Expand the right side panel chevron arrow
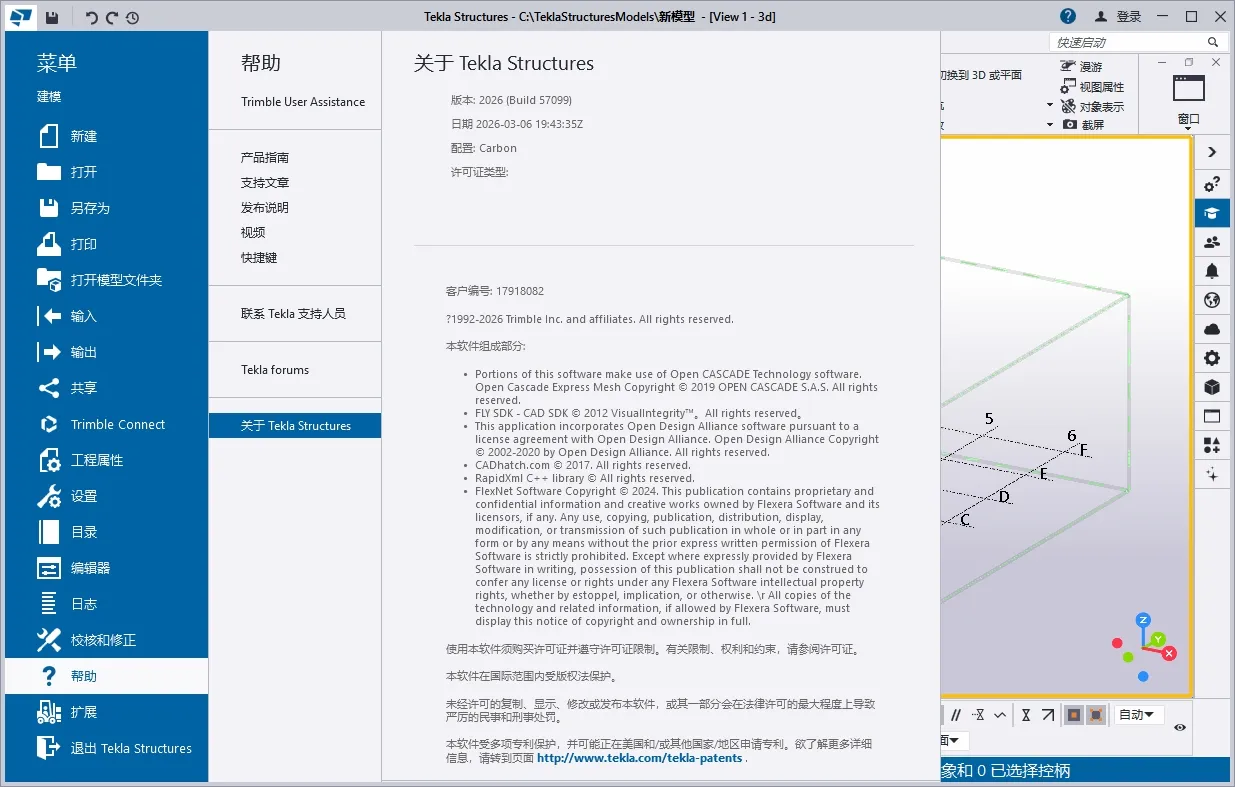Screen dimensions: 1235x787 point(1211,152)
